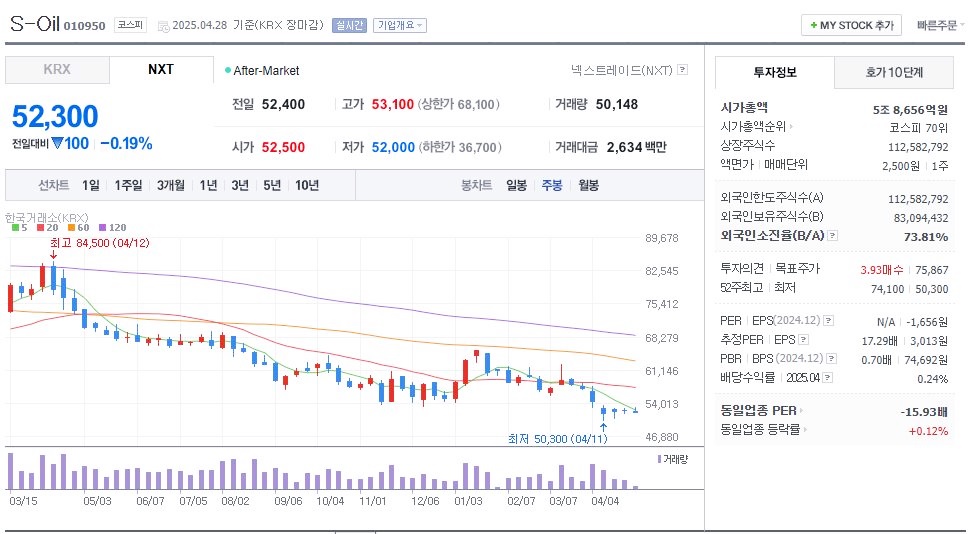Switch candle chart to 주봉
Viewport: 969px width, 534px height.
(x=552, y=185)
